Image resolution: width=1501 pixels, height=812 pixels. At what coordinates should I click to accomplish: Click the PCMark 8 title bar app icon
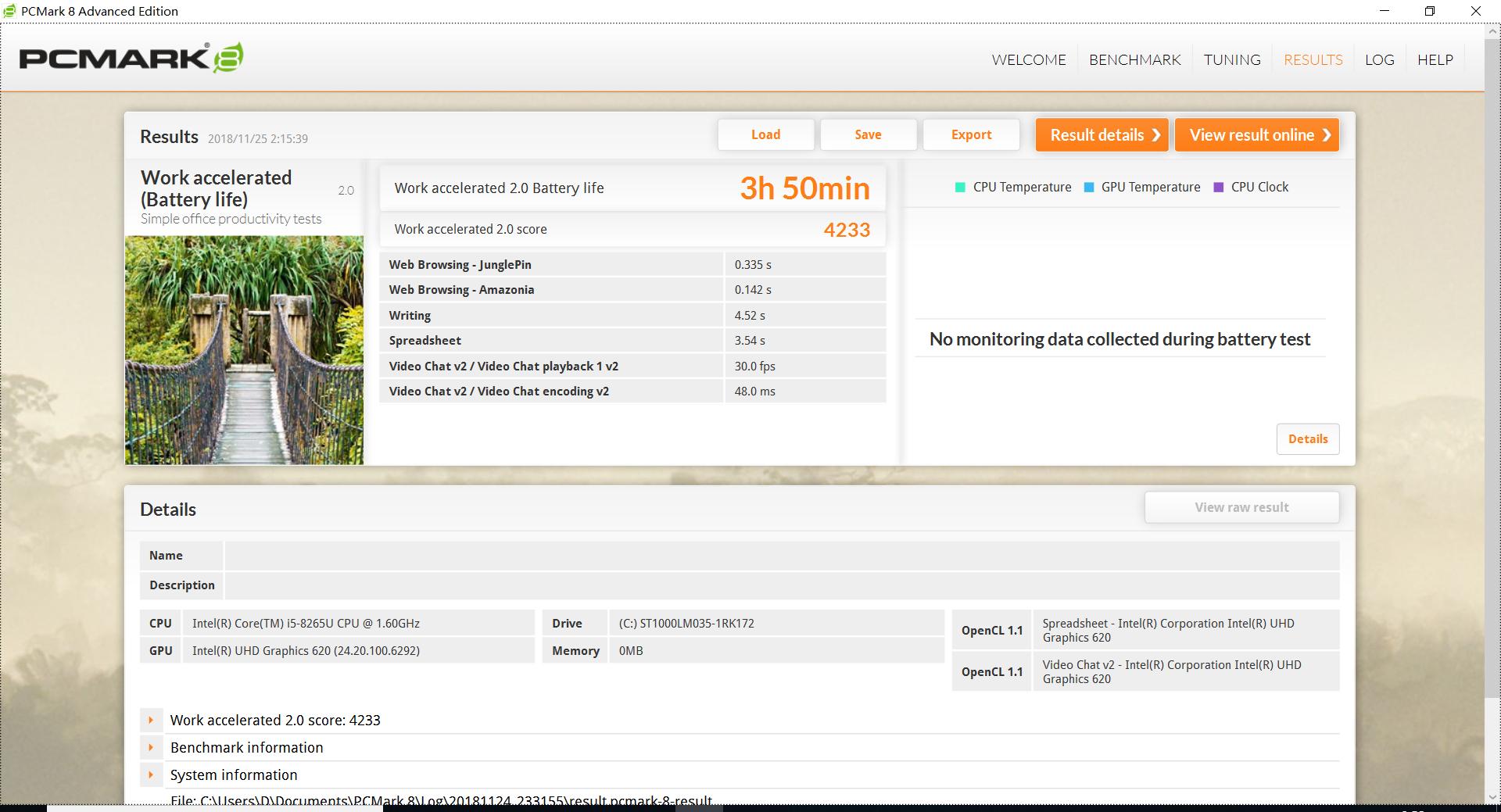pyautogui.click(x=10, y=11)
